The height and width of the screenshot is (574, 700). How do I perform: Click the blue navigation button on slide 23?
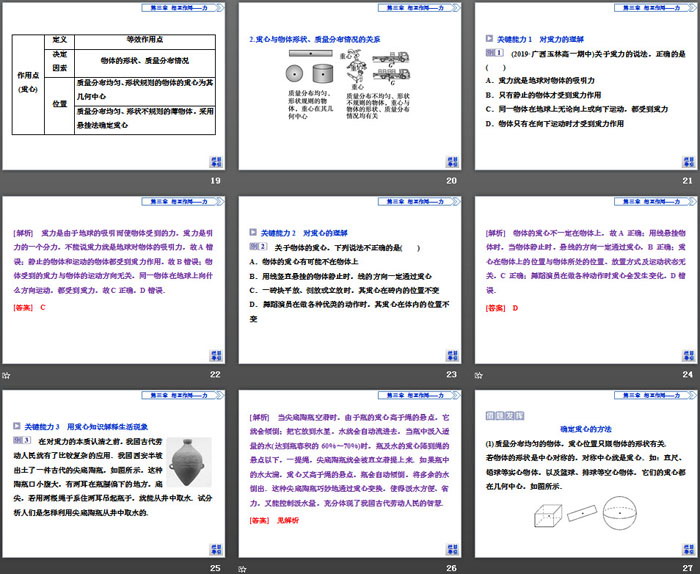[x=451, y=355]
